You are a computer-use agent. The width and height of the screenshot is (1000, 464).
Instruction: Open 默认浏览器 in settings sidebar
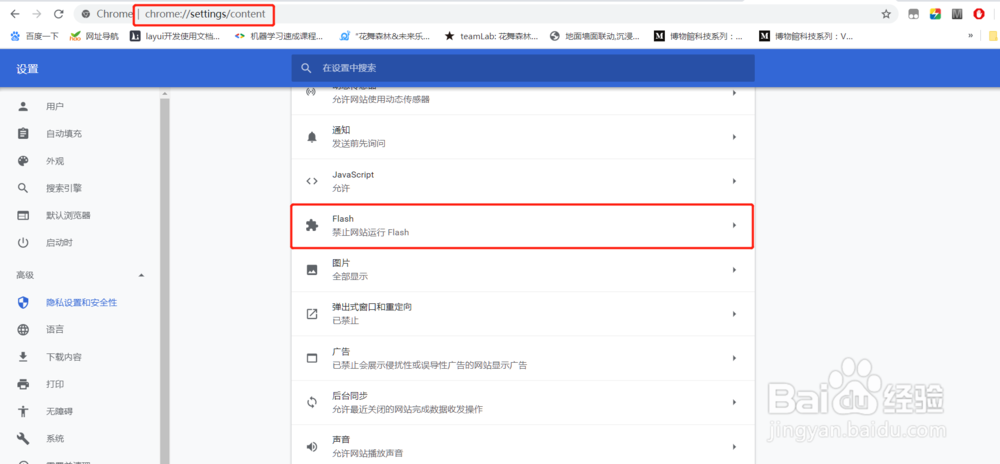tap(68, 215)
